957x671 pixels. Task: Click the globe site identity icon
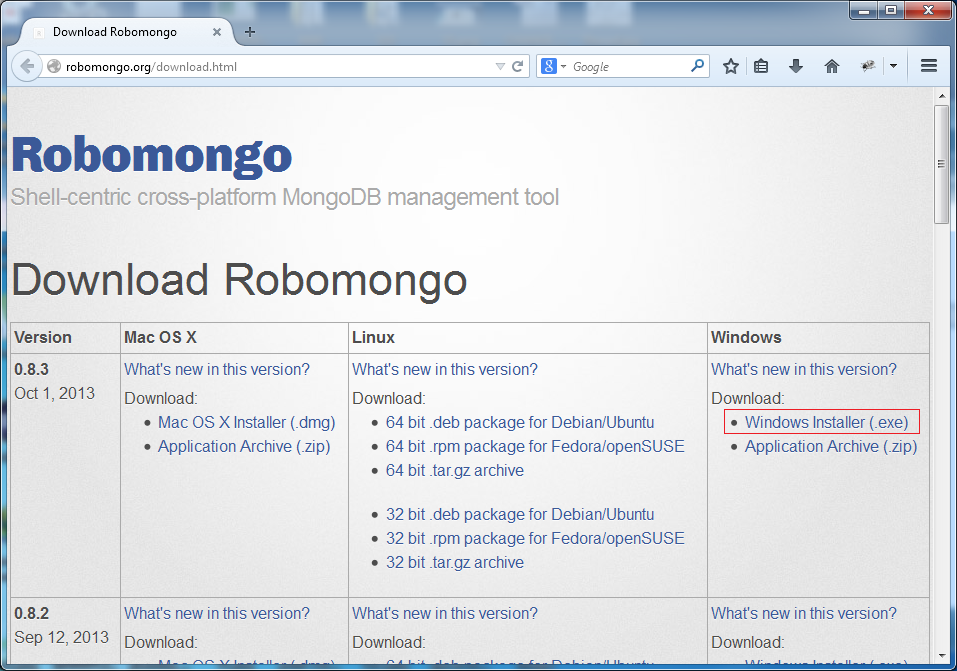click(x=54, y=66)
